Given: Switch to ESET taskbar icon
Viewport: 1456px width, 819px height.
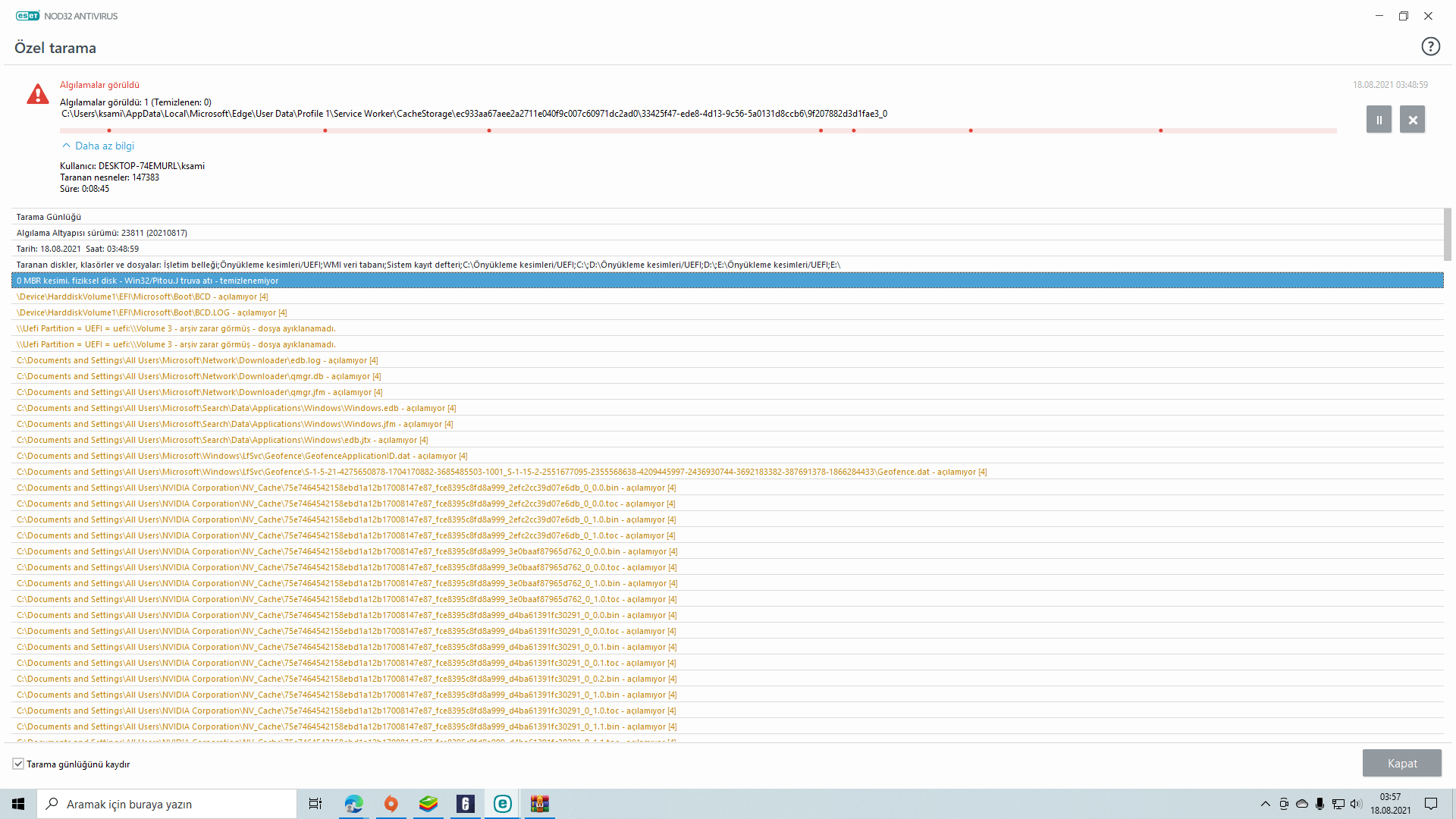Looking at the screenshot, I should tap(502, 804).
